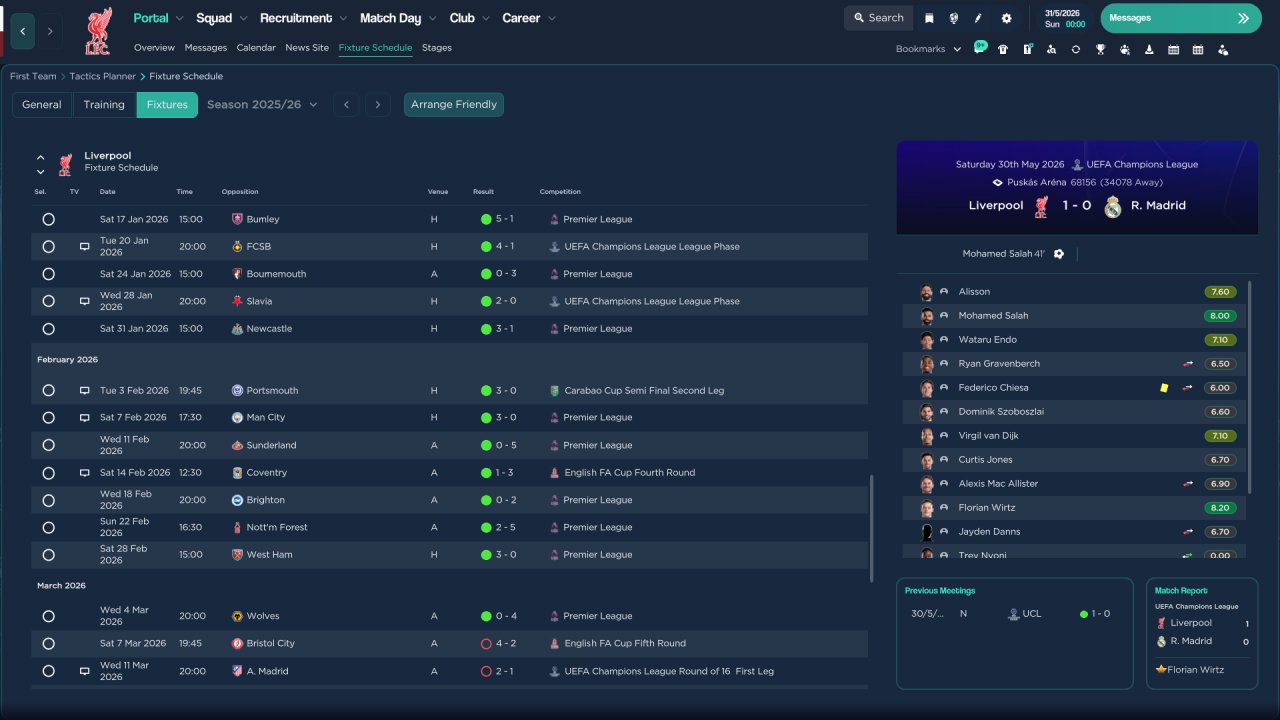Select the Newcastle fixture radio button
The image size is (1280, 720).
tap(48, 329)
